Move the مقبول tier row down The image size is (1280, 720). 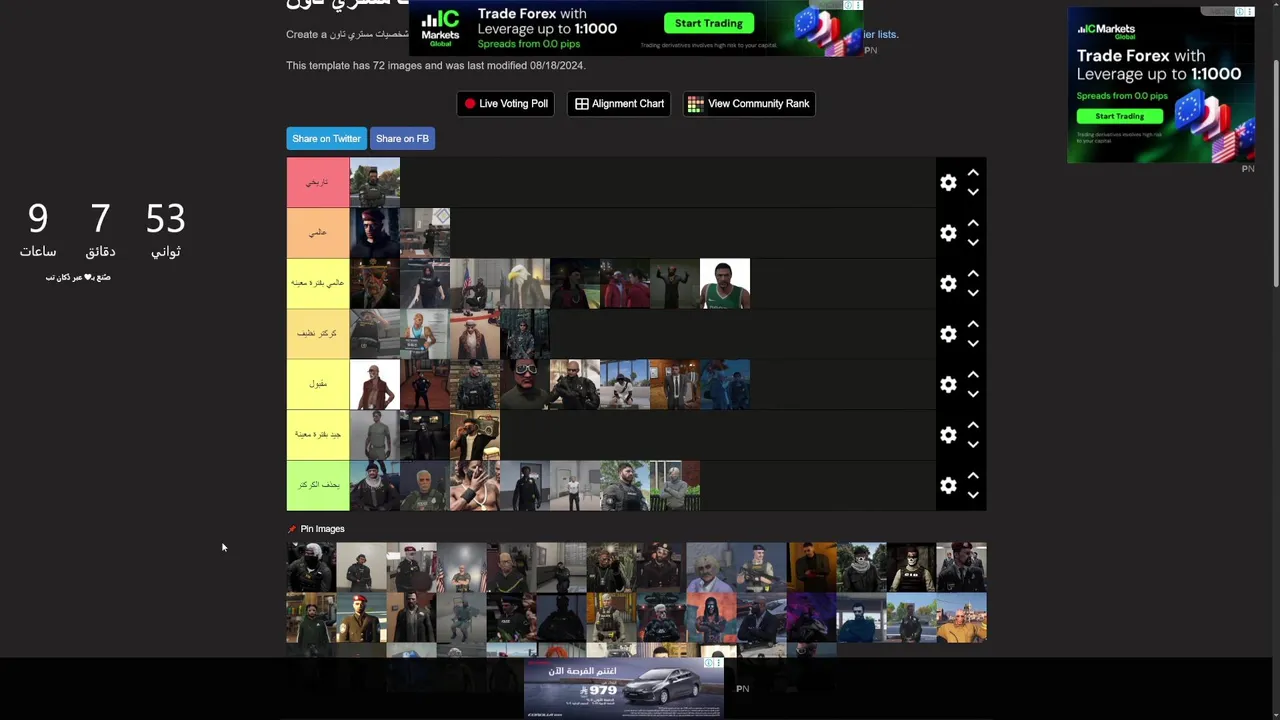click(x=973, y=394)
